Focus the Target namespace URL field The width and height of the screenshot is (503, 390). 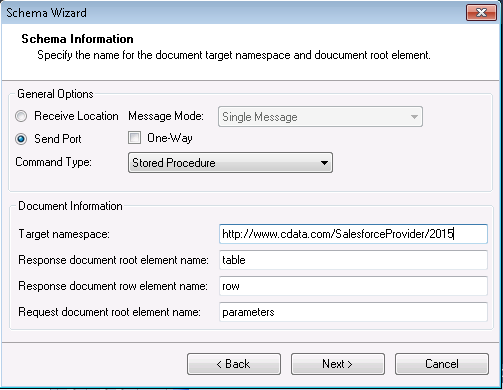pos(353,234)
